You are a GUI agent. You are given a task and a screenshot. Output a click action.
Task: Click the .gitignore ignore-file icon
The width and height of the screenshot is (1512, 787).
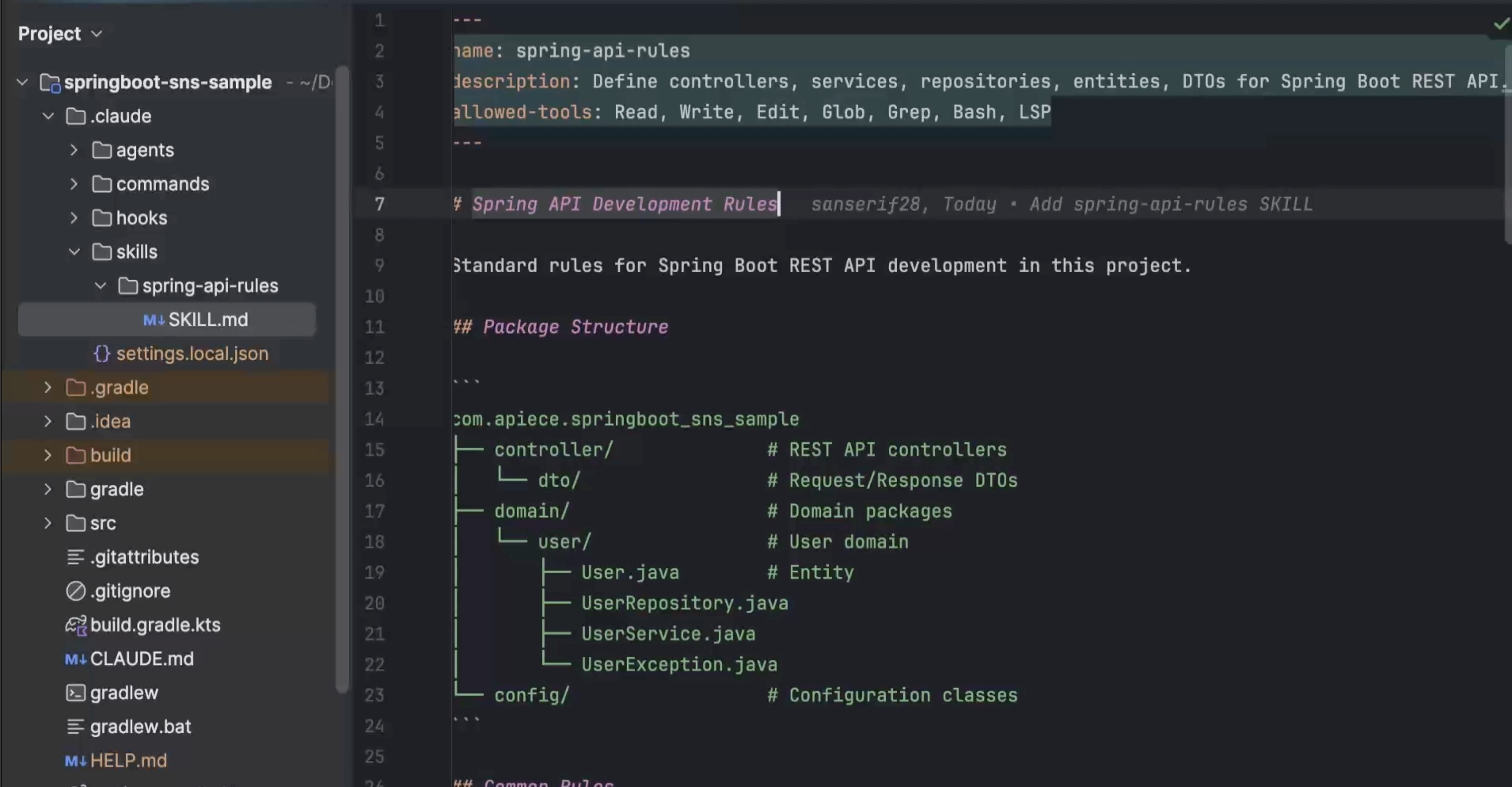click(75, 591)
